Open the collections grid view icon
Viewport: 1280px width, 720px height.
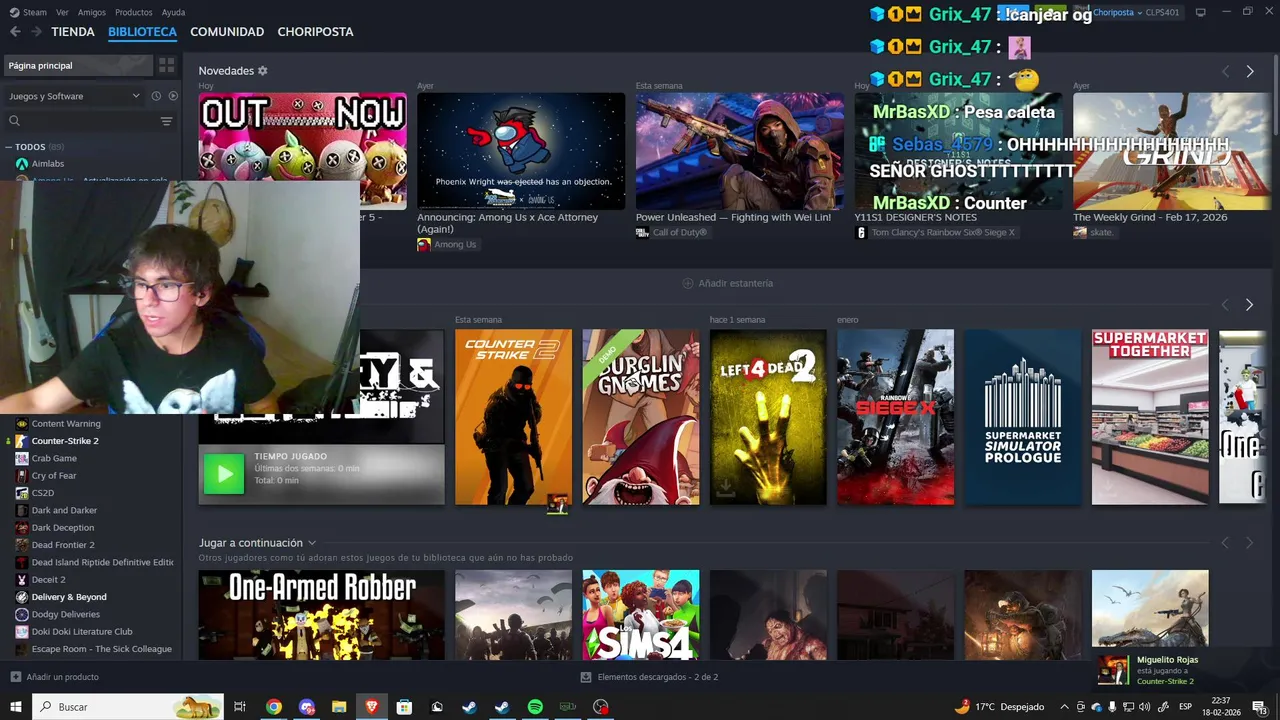166,65
